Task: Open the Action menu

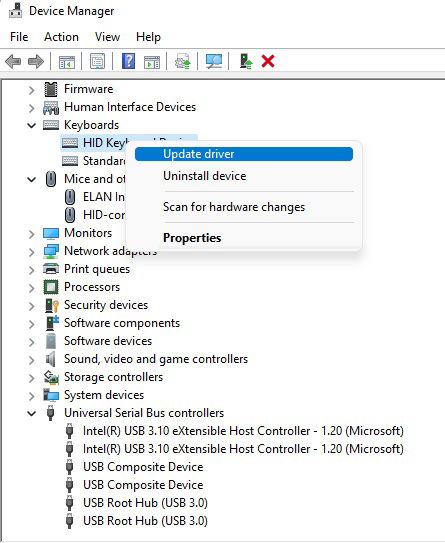Action: click(61, 37)
